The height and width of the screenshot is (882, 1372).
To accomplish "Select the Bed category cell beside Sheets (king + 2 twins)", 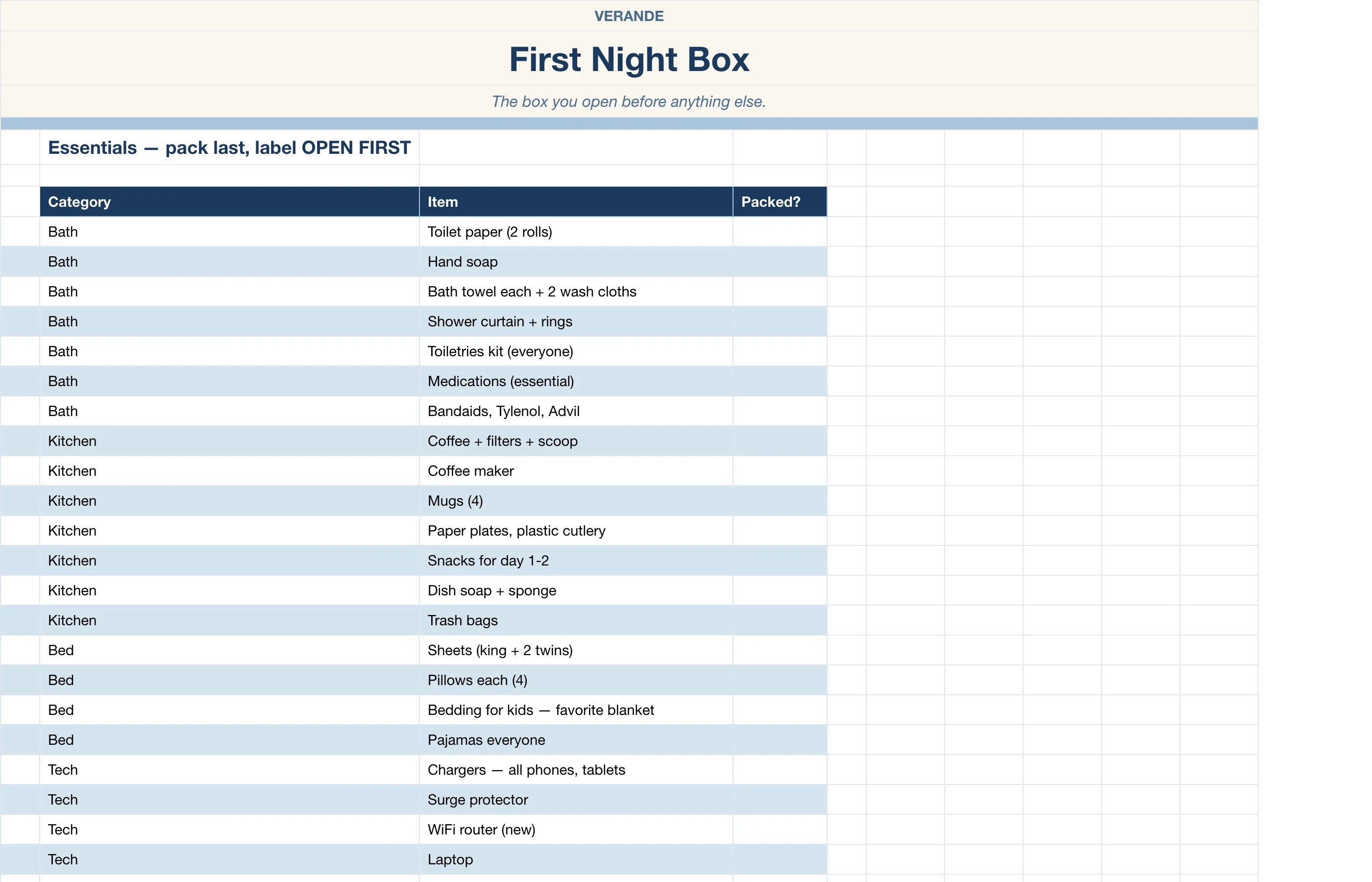I will [230, 650].
